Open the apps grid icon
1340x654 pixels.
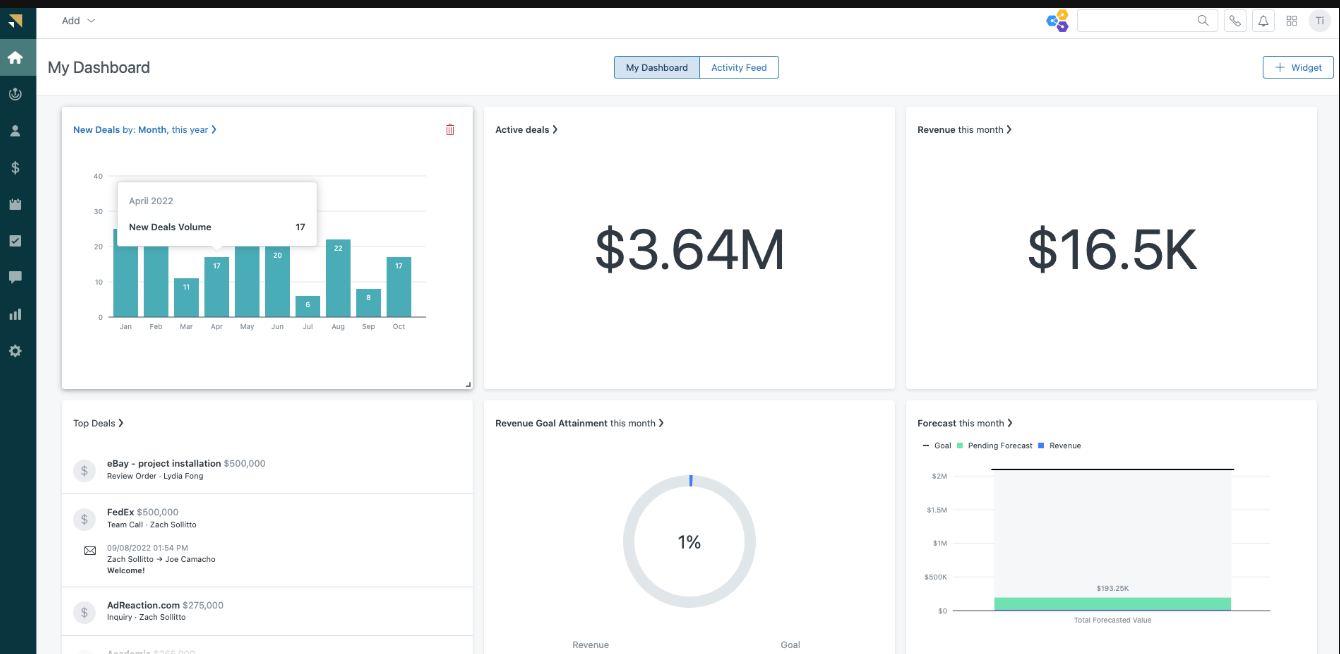click(x=1292, y=21)
